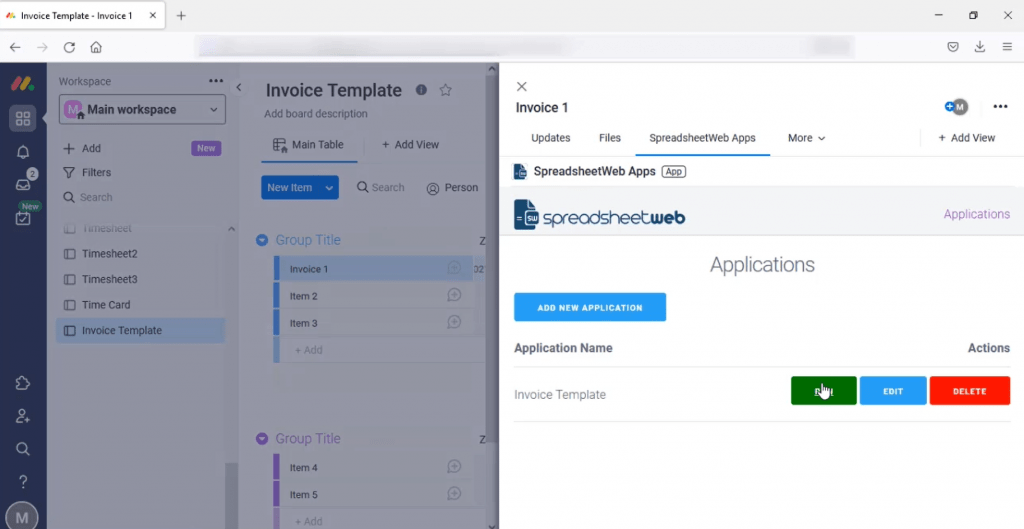Open the conversation bubble for Item 3

(454, 322)
